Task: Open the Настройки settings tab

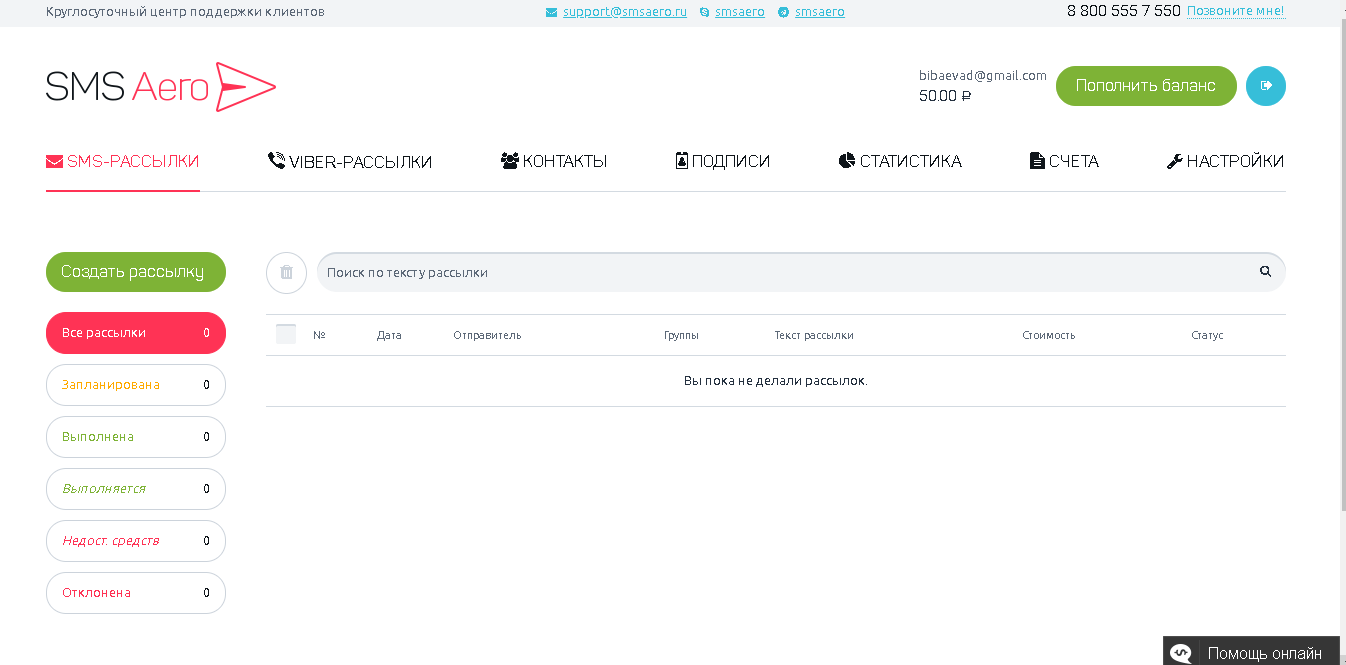Action: pyautogui.click(x=1225, y=161)
